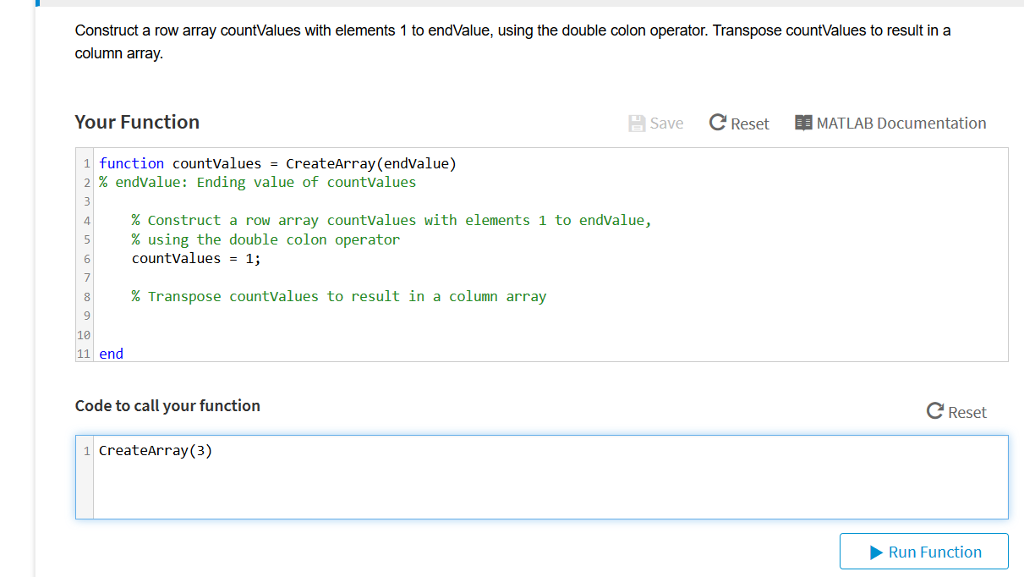The height and width of the screenshot is (577, 1024).
Task: Click Reset above the CreateArray(3) editor
Action: tap(955, 411)
